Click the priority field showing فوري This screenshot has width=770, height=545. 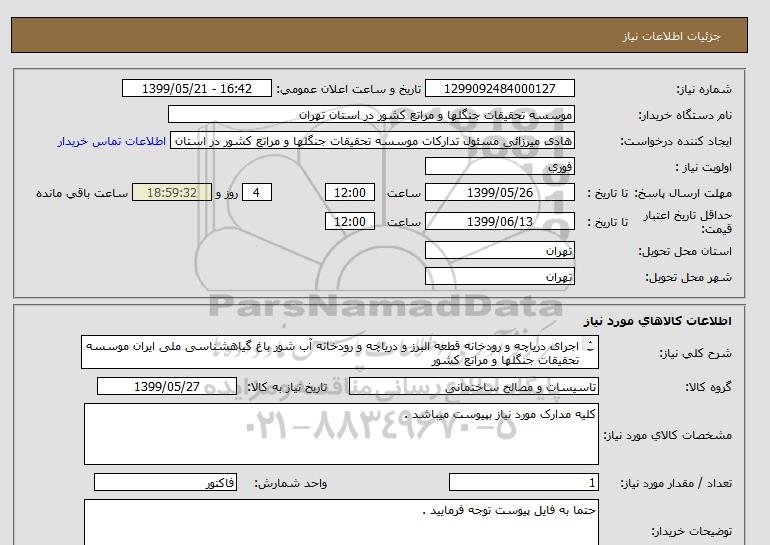pyautogui.click(x=499, y=166)
